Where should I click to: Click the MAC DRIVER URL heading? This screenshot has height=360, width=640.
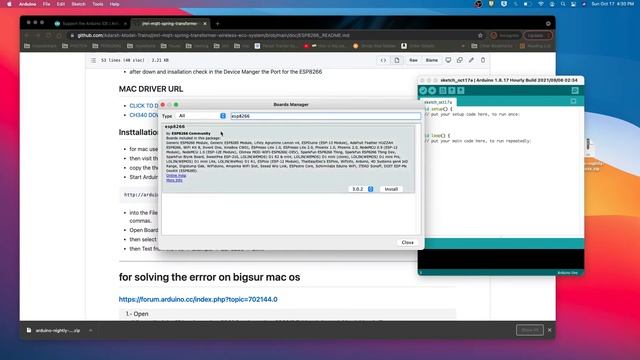coord(151,89)
